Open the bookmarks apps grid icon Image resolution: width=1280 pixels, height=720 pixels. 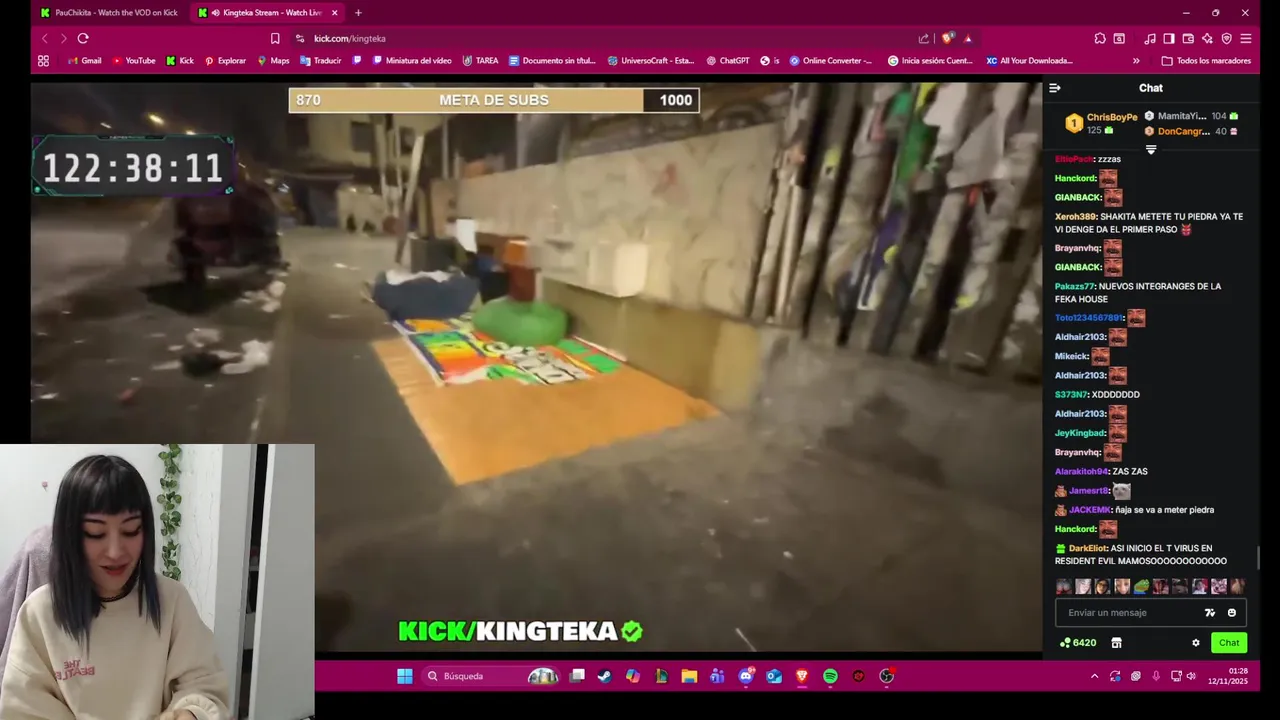click(x=43, y=61)
